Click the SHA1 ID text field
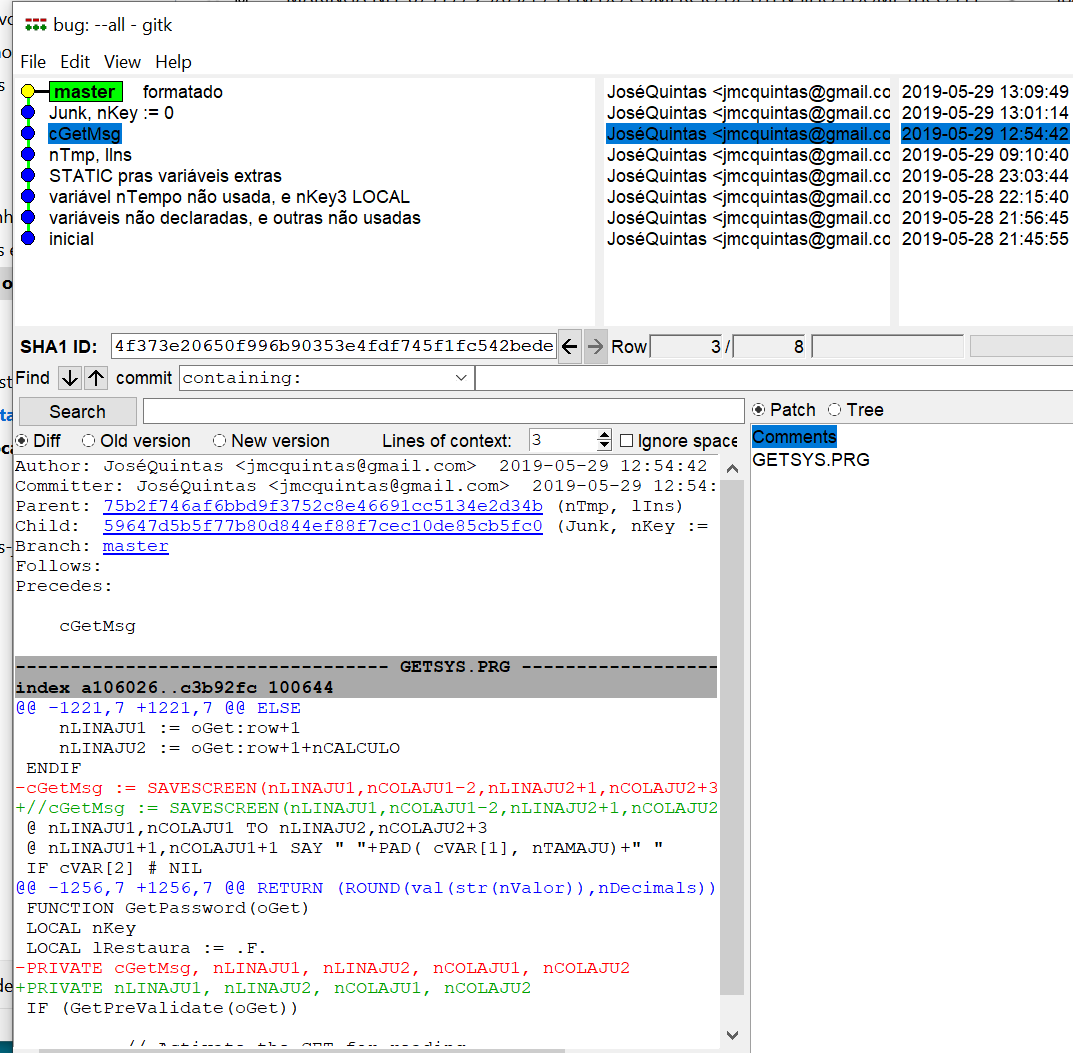Screen dimensions: 1073x1053 333,347
